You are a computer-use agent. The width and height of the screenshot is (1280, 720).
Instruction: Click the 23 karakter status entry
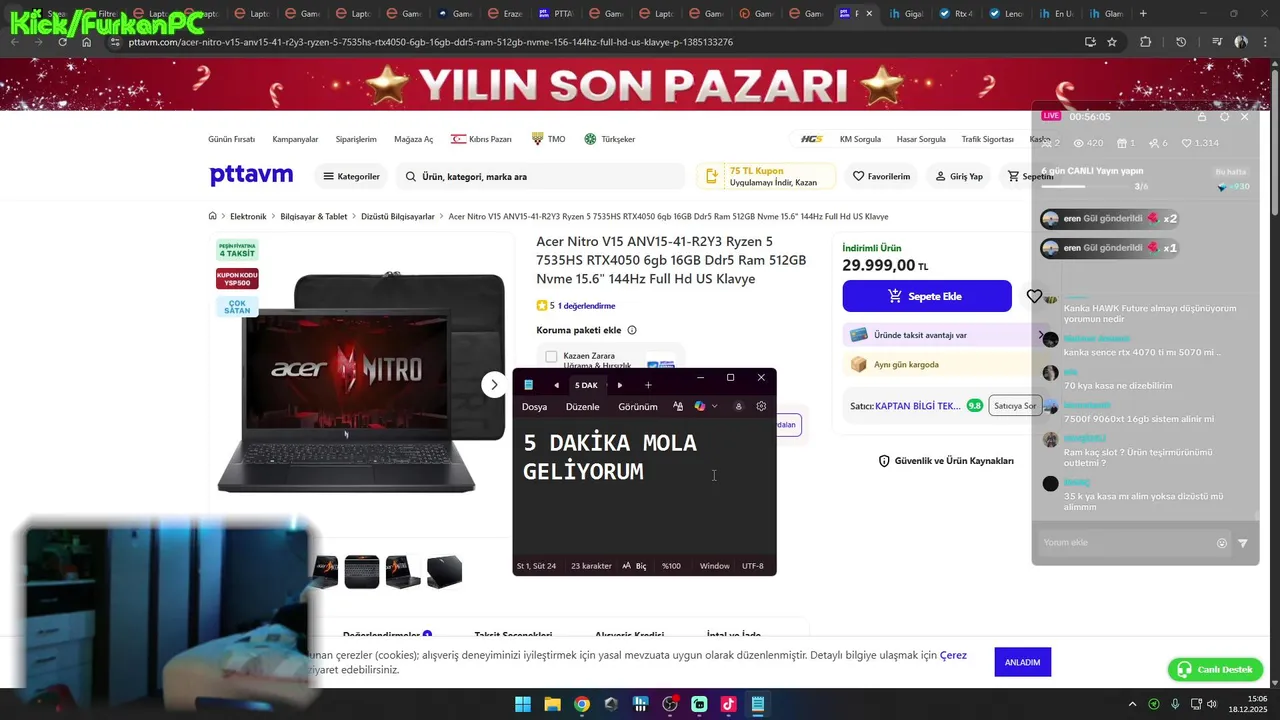[591, 566]
